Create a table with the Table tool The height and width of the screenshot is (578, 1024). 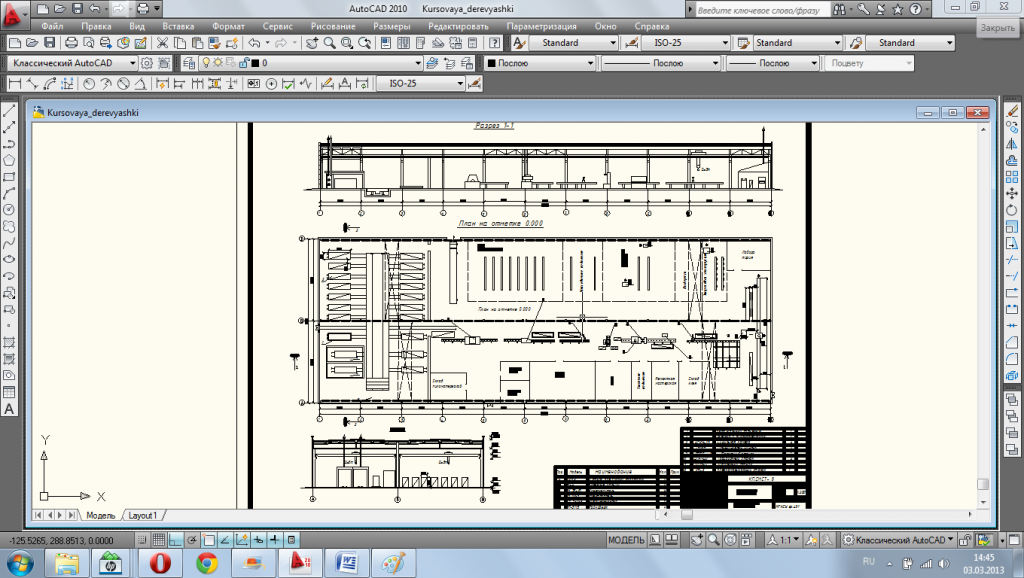(9, 393)
